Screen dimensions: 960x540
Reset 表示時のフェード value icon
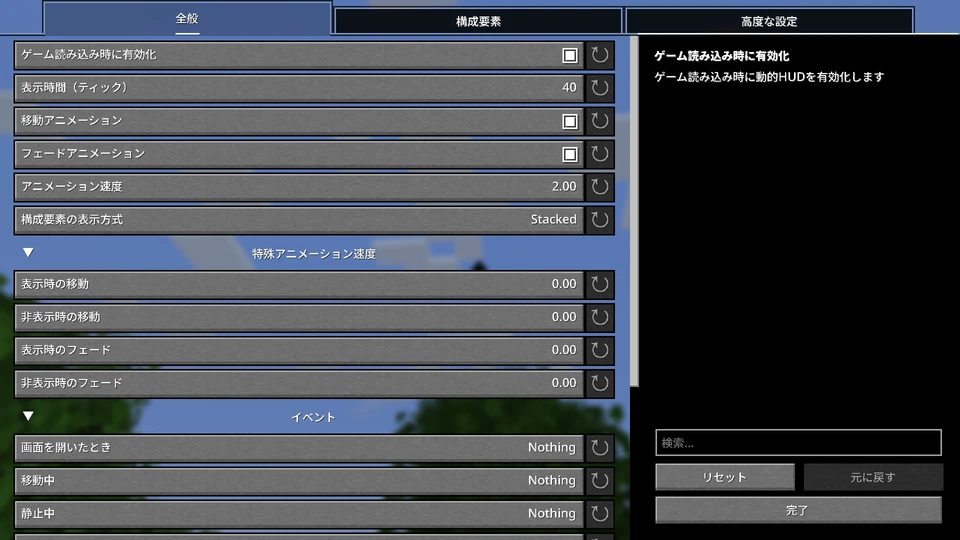click(599, 350)
